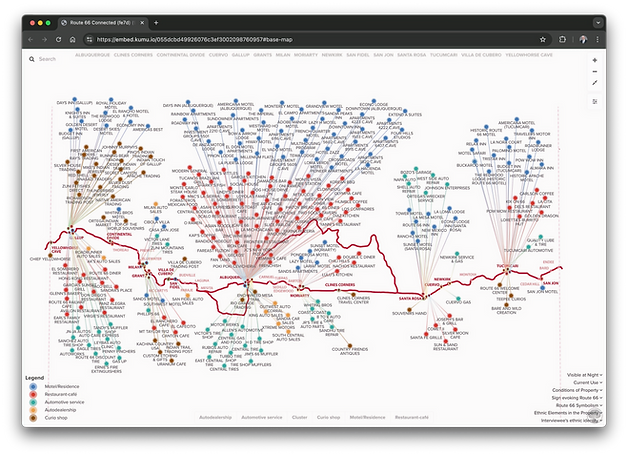Open the Sign evoking Route 66 dropdown
628x455 pixels.
pyautogui.click(x=577, y=398)
